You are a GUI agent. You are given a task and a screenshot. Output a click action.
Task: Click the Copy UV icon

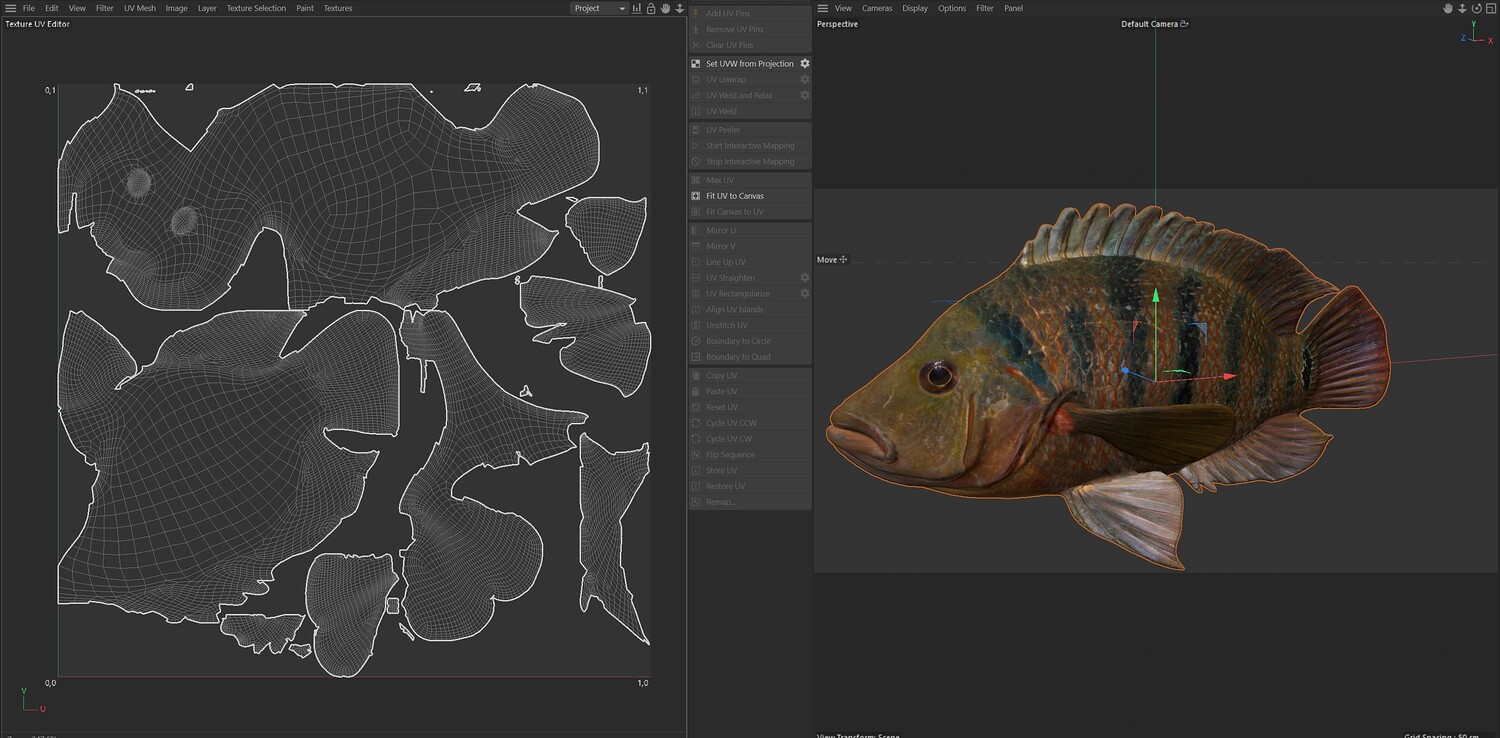click(696, 376)
